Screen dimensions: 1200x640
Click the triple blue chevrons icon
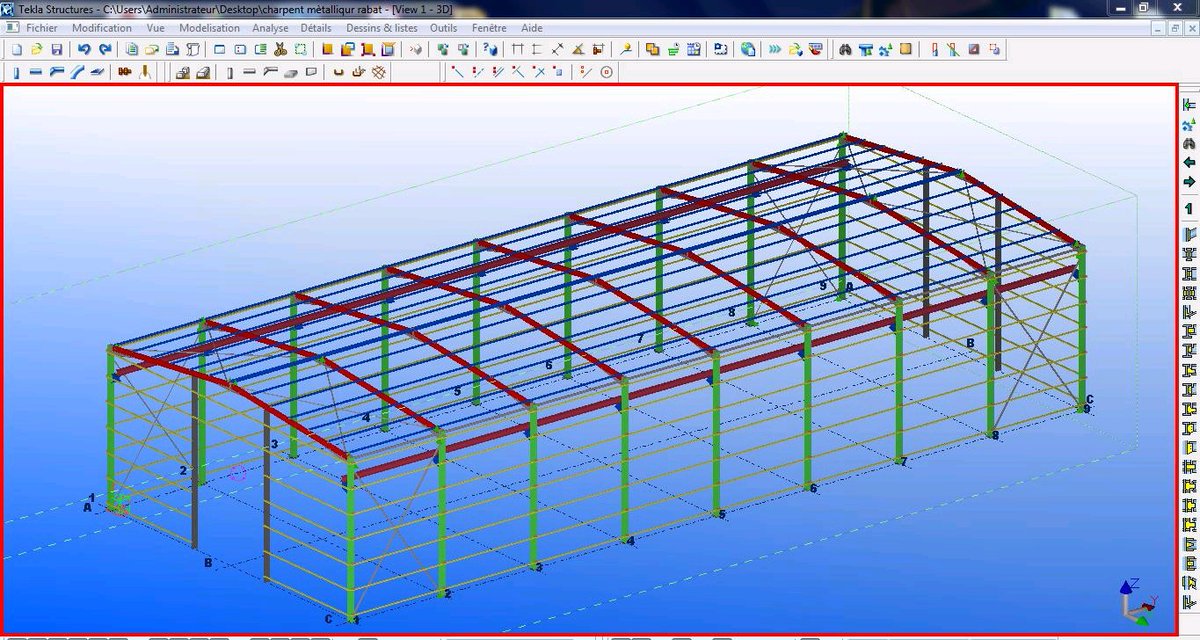(x=774, y=49)
